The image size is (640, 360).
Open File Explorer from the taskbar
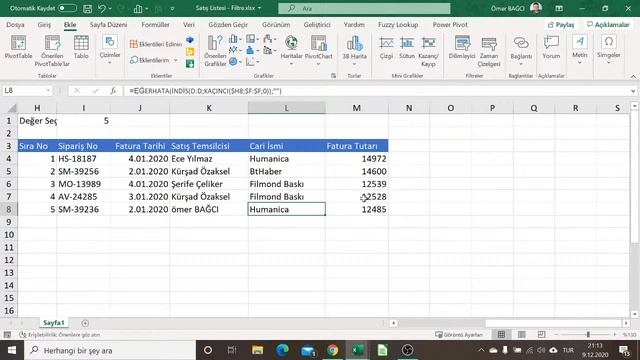258,350
